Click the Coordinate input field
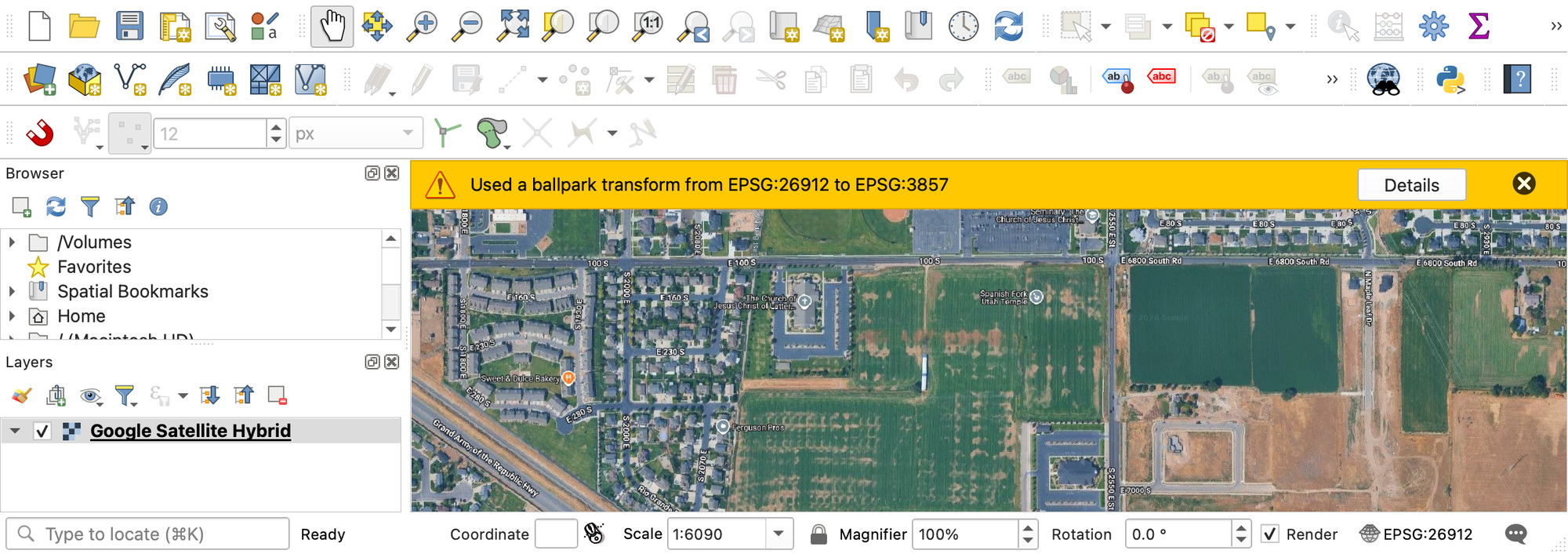This screenshot has width=1568, height=554. click(556, 534)
